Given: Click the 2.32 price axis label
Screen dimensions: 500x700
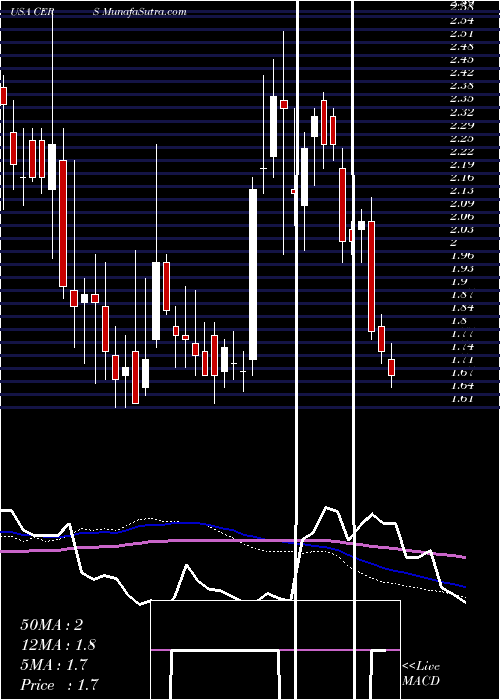Looking at the screenshot, I should pos(462,112).
